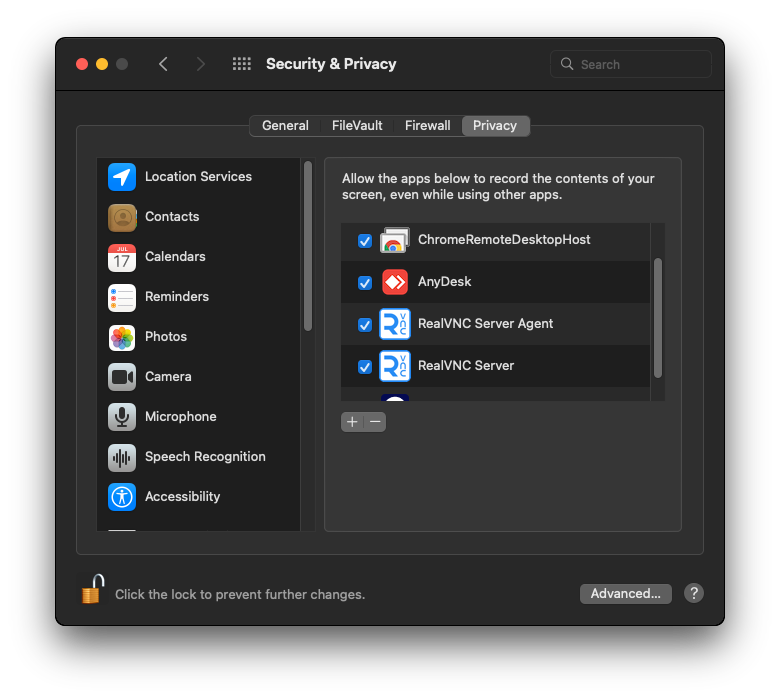This screenshot has width=780, height=699.
Task: Show all preferences grid icon
Action: (241, 64)
